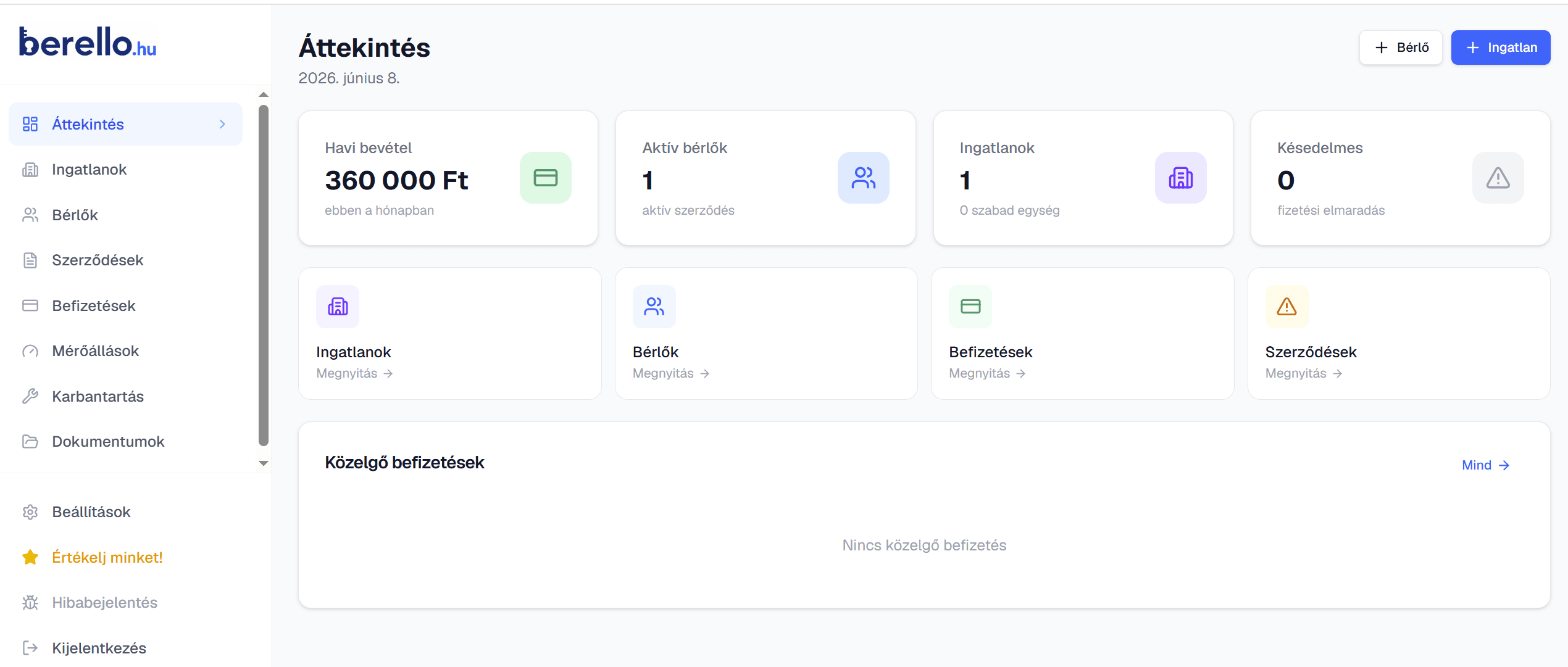Click Kijelentkezés to log out
This screenshot has width=1568, height=667.
[x=126, y=648]
